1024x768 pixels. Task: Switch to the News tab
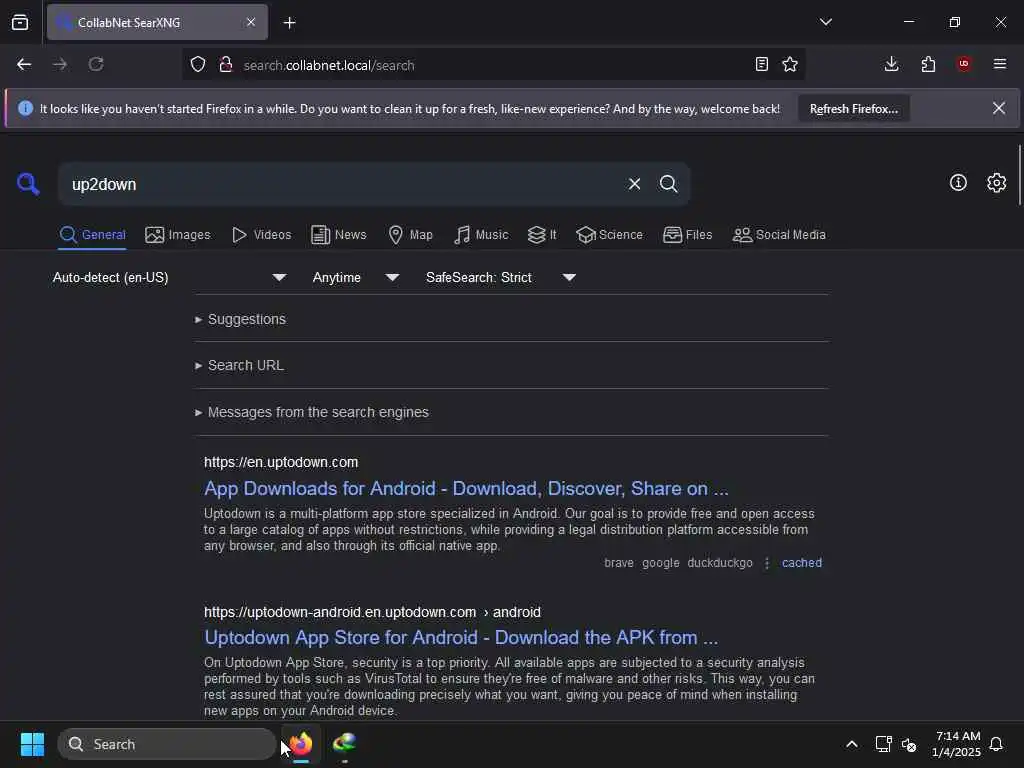[338, 234]
